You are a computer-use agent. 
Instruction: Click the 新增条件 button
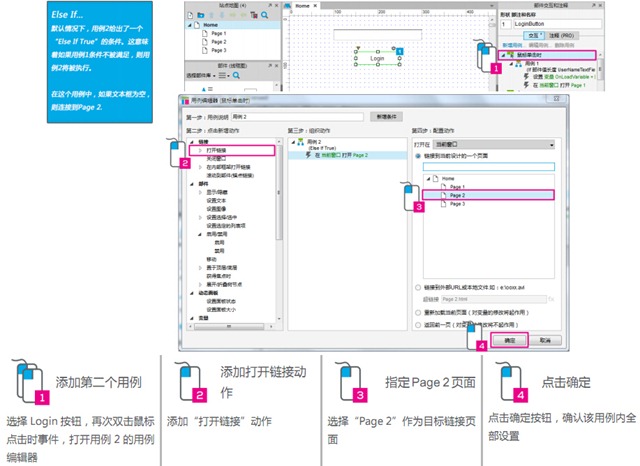(387, 117)
